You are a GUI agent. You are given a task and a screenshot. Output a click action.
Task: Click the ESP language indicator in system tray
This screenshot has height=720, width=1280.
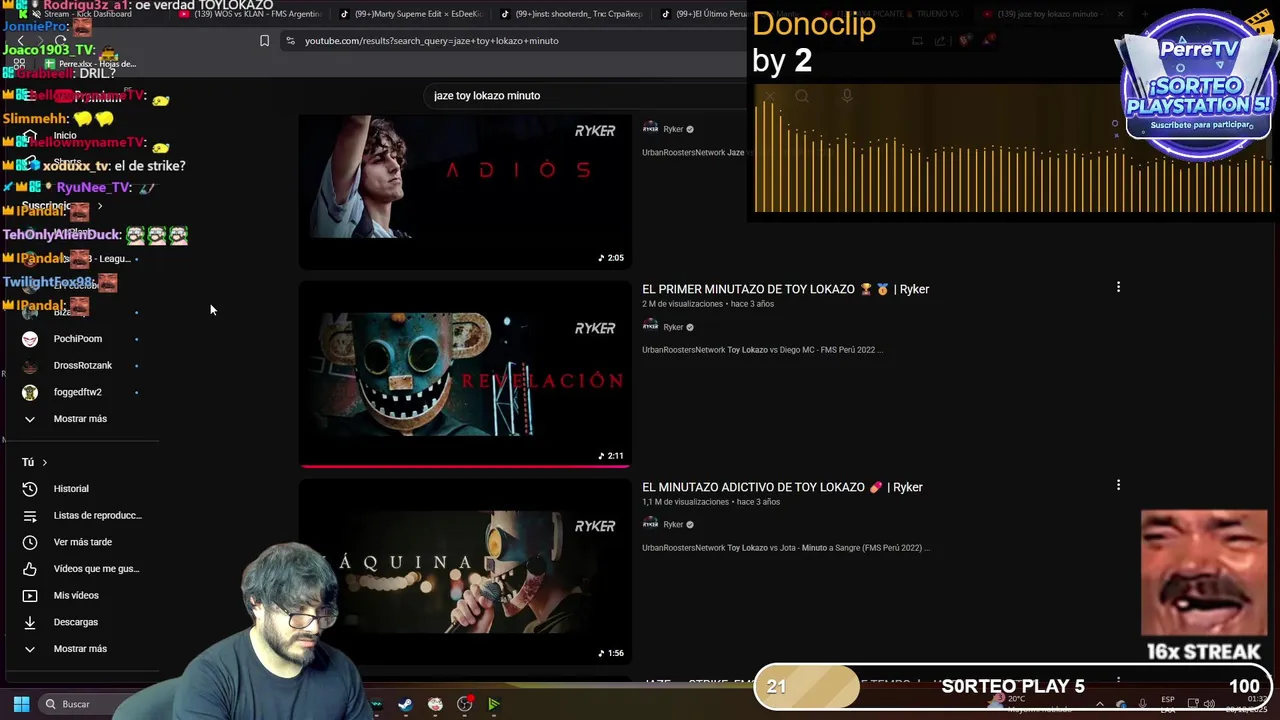tap(1167, 704)
